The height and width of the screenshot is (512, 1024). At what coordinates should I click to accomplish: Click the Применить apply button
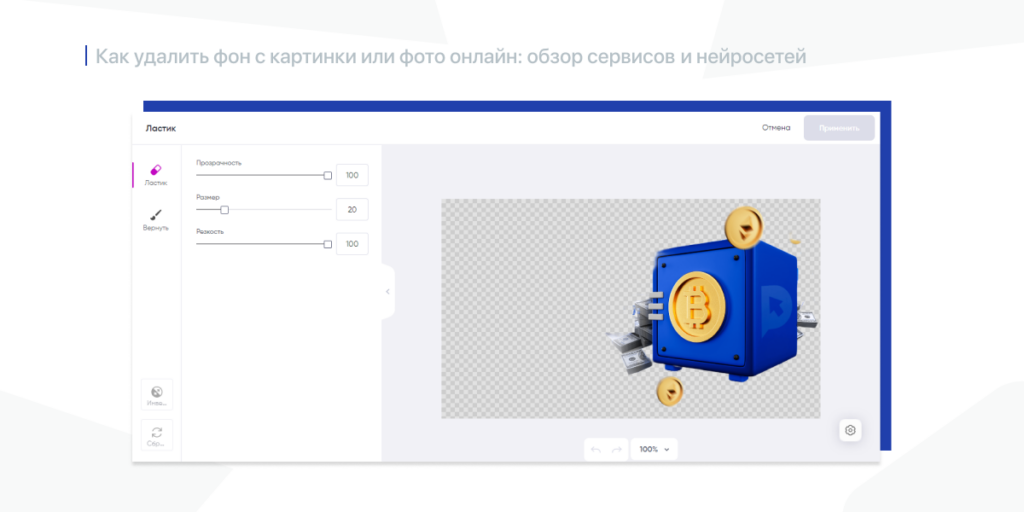pos(839,128)
